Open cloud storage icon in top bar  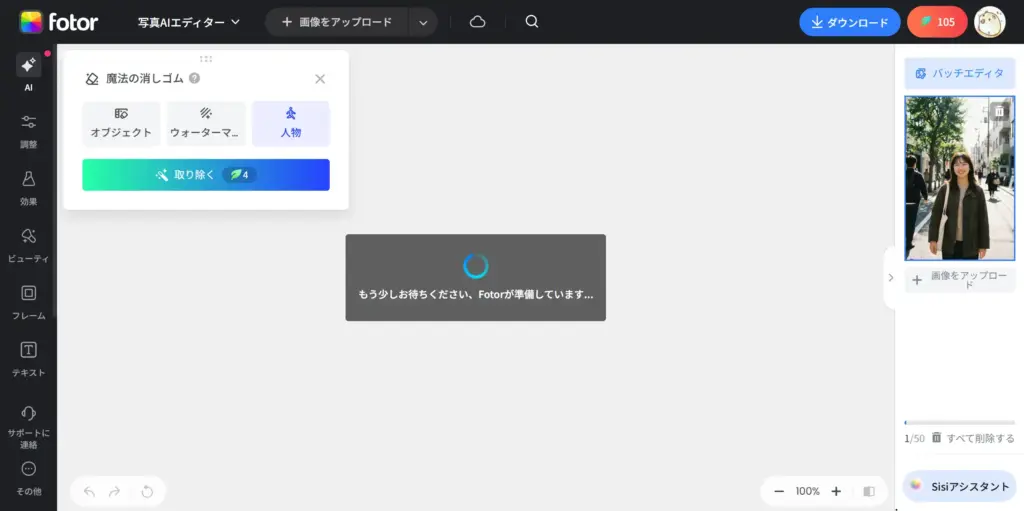pyautogui.click(x=477, y=22)
